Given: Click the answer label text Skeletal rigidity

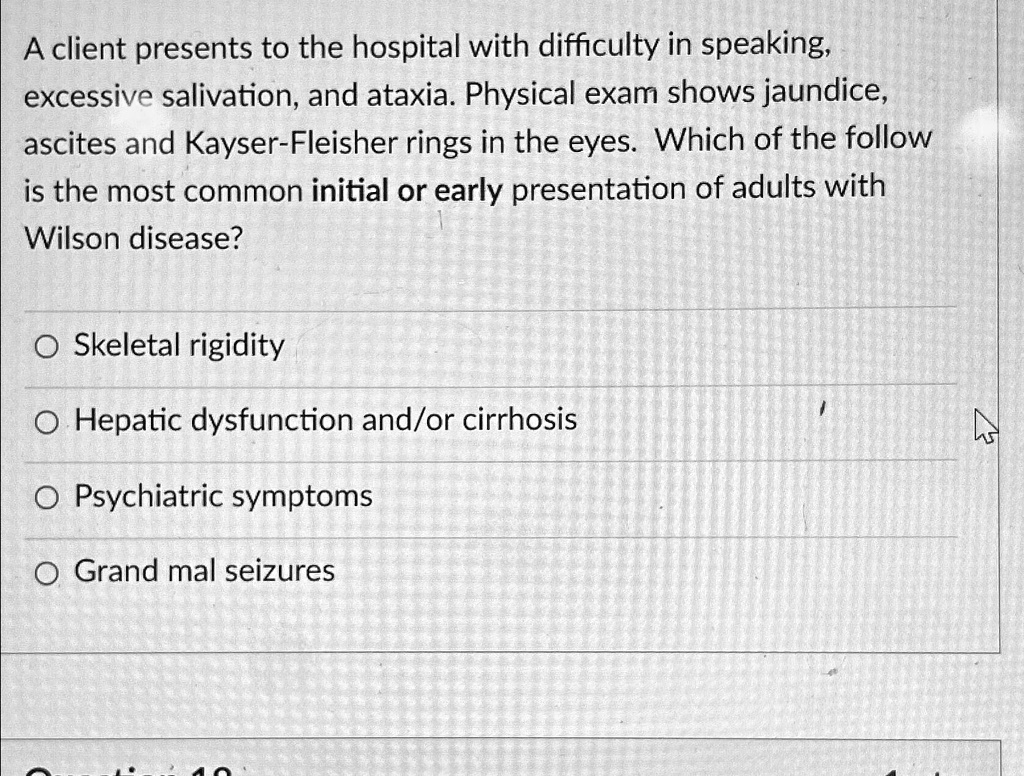Looking at the screenshot, I should click(x=178, y=346).
